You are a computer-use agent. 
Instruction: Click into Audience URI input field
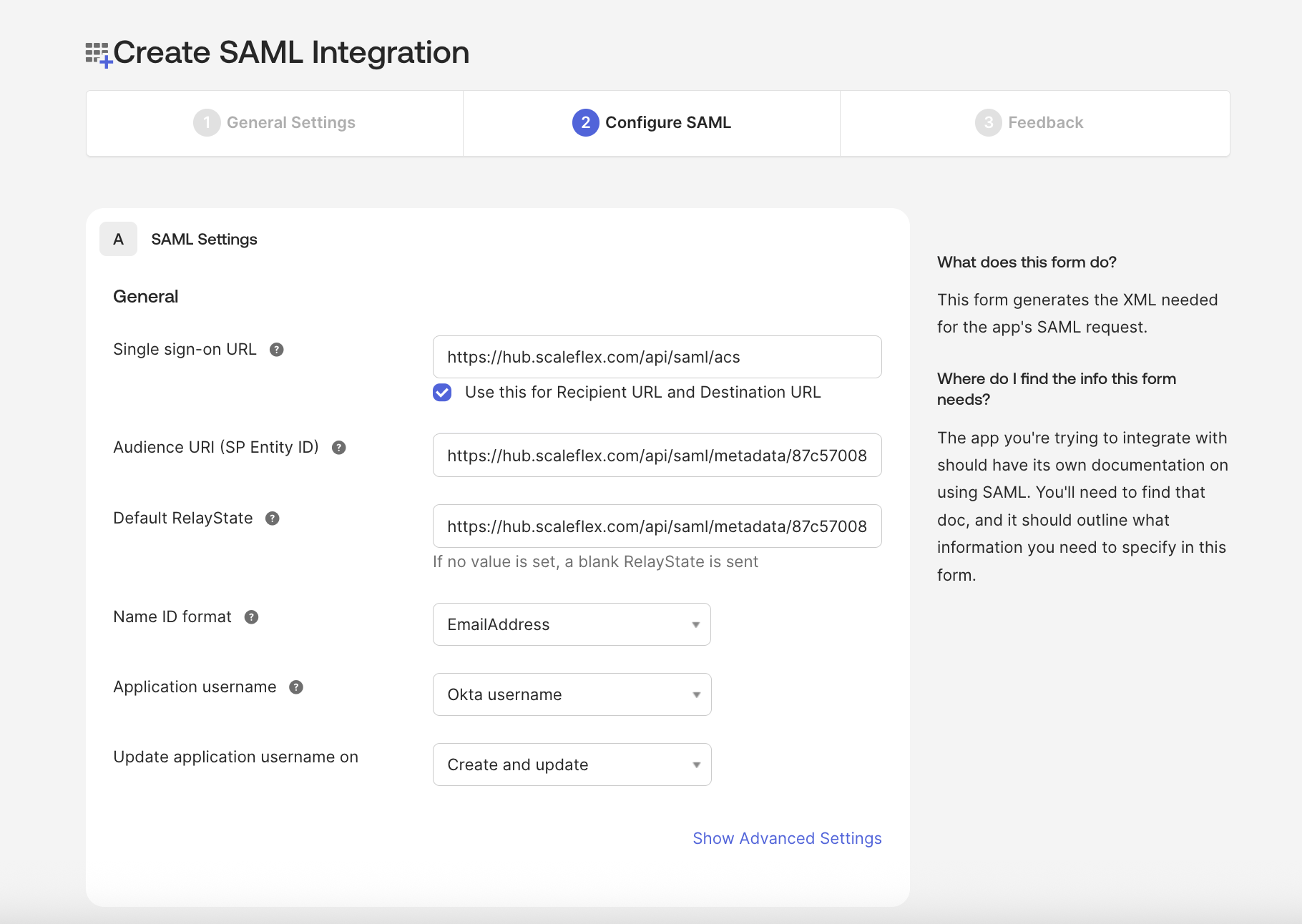[x=657, y=456]
